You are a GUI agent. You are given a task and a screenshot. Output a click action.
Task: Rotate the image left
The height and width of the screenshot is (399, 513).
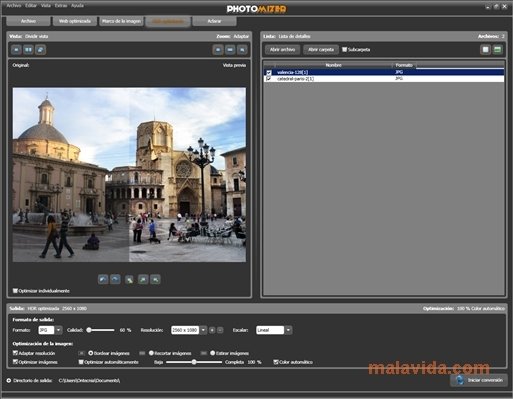(103, 279)
